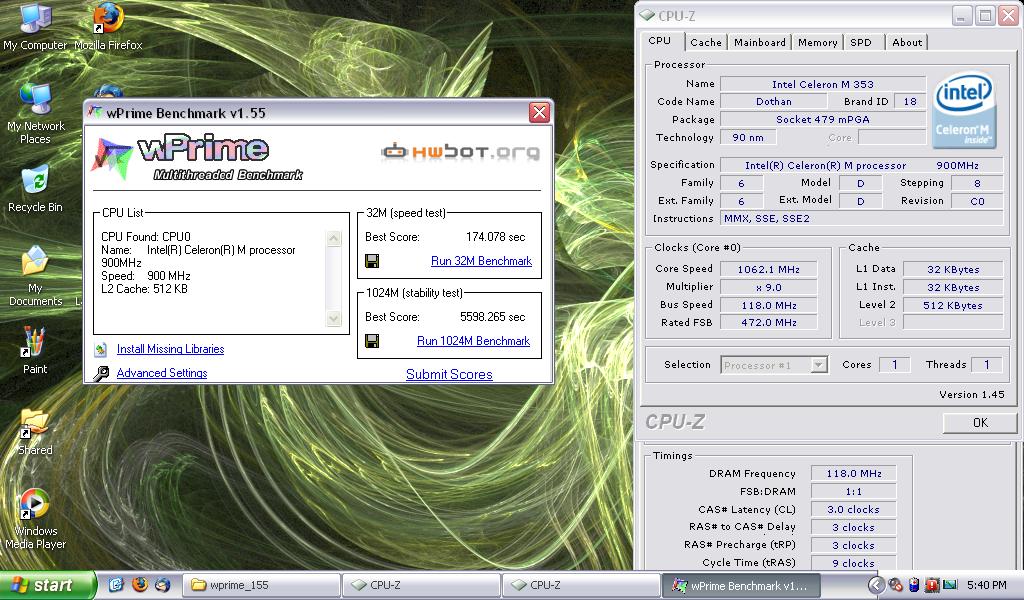Screen dimensions: 1024x600
Task: Launch Mozilla Firefox from the desktop
Action: pyautogui.click(x=108, y=27)
